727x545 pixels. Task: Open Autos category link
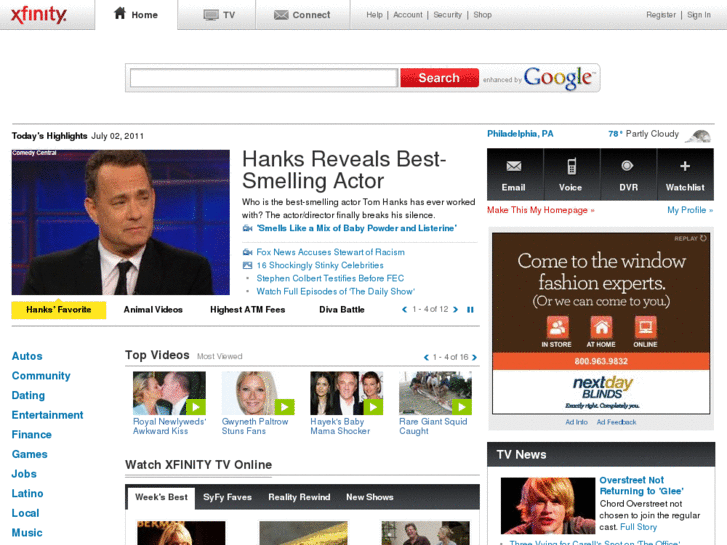coord(27,356)
